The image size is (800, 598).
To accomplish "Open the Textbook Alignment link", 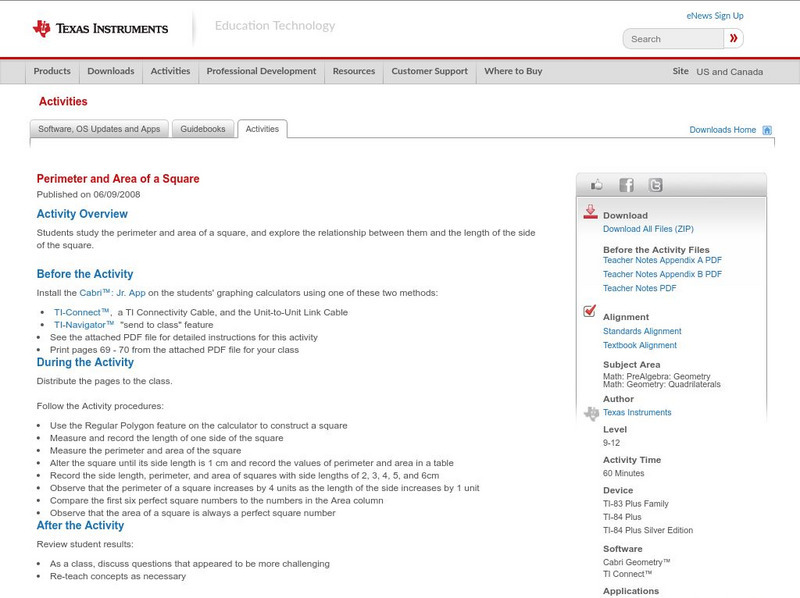I will pyautogui.click(x=640, y=345).
